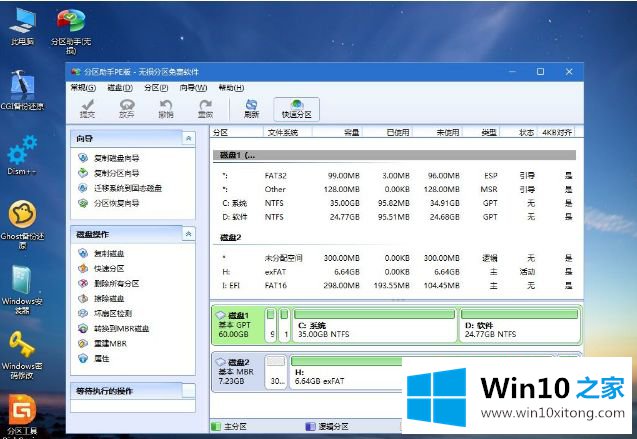Click the 状态 column header
This screenshot has height=439, width=637.
pyautogui.click(x=519, y=132)
